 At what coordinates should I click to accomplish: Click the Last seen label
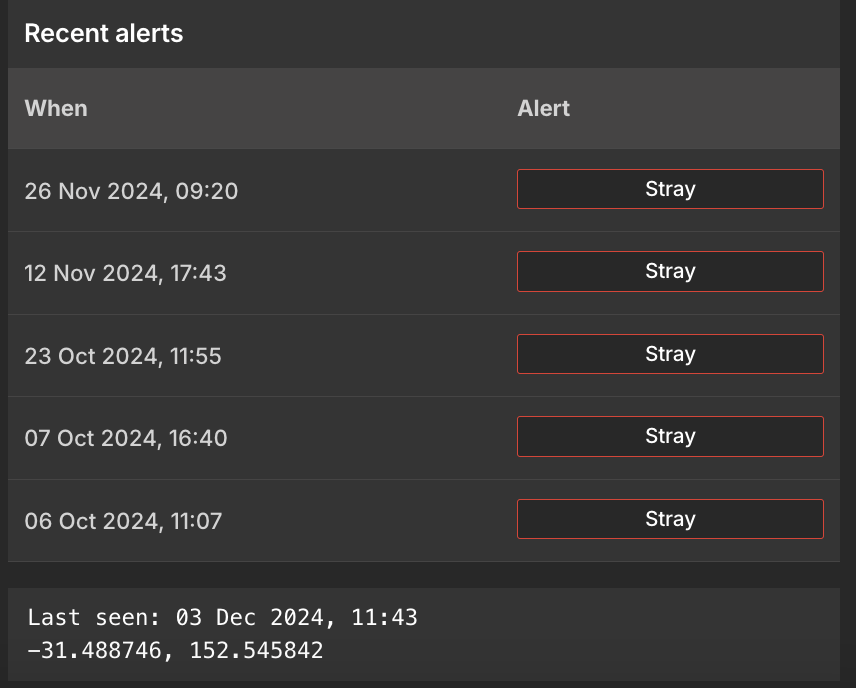[95, 618]
